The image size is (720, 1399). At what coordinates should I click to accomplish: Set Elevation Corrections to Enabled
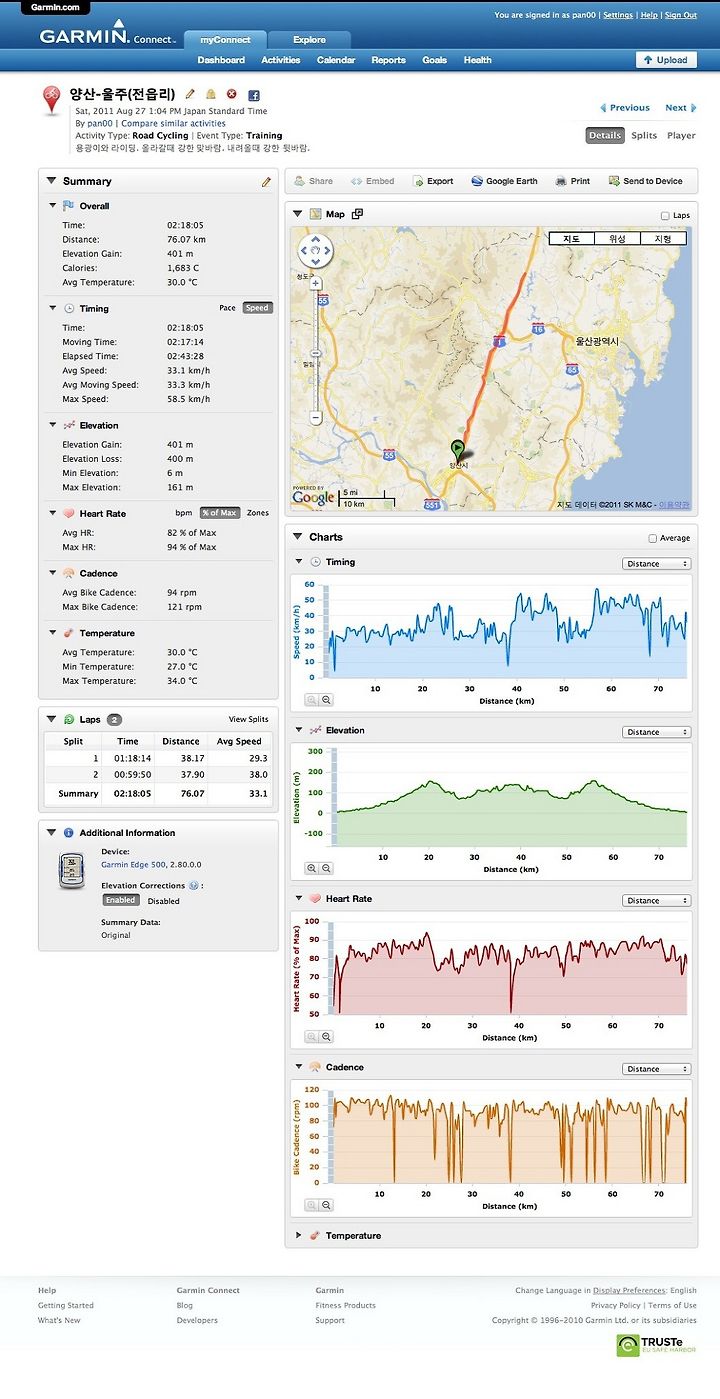point(120,900)
